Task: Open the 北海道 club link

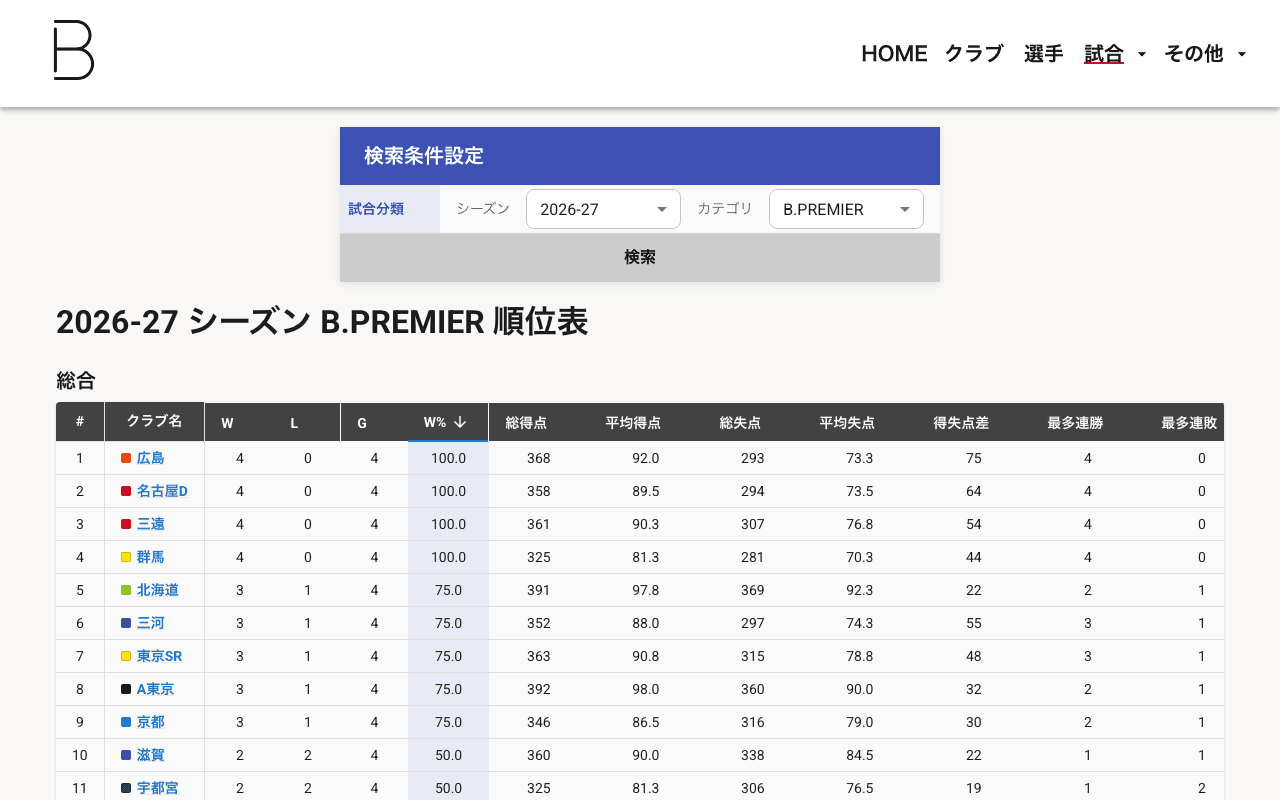Action: click(x=158, y=590)
